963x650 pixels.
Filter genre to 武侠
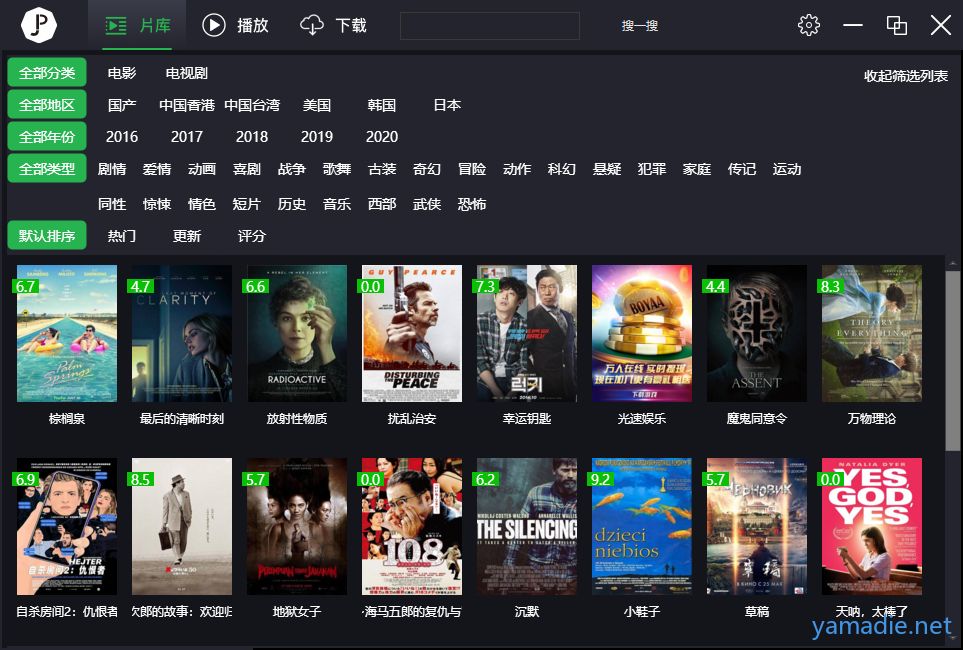tap(426, 204)
